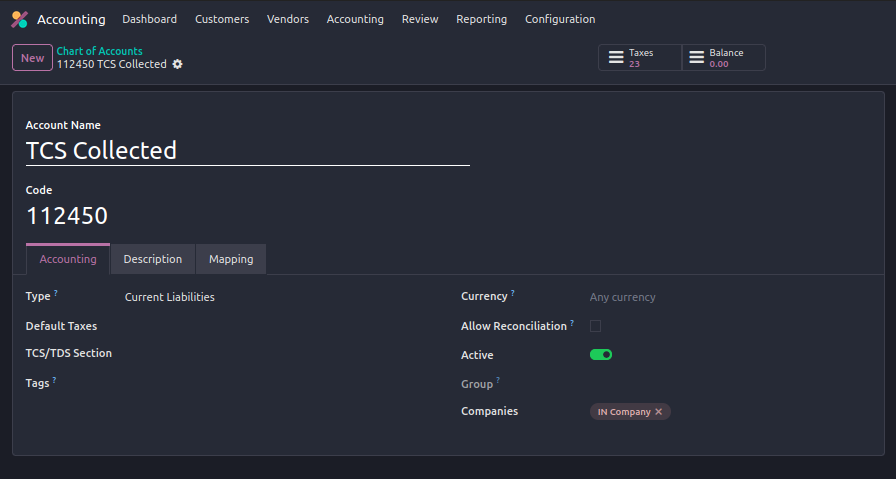This screenshot has height=479, width=896.
Task: Go back to Chart of Accounts breadcrumb
Action: tap(99, 51)
